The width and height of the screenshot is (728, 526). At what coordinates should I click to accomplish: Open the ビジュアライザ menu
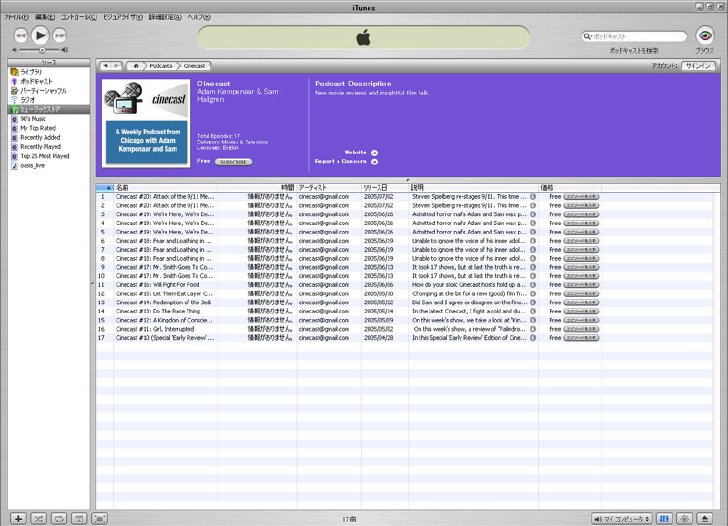pyautogui.click(x=123, y=17)
